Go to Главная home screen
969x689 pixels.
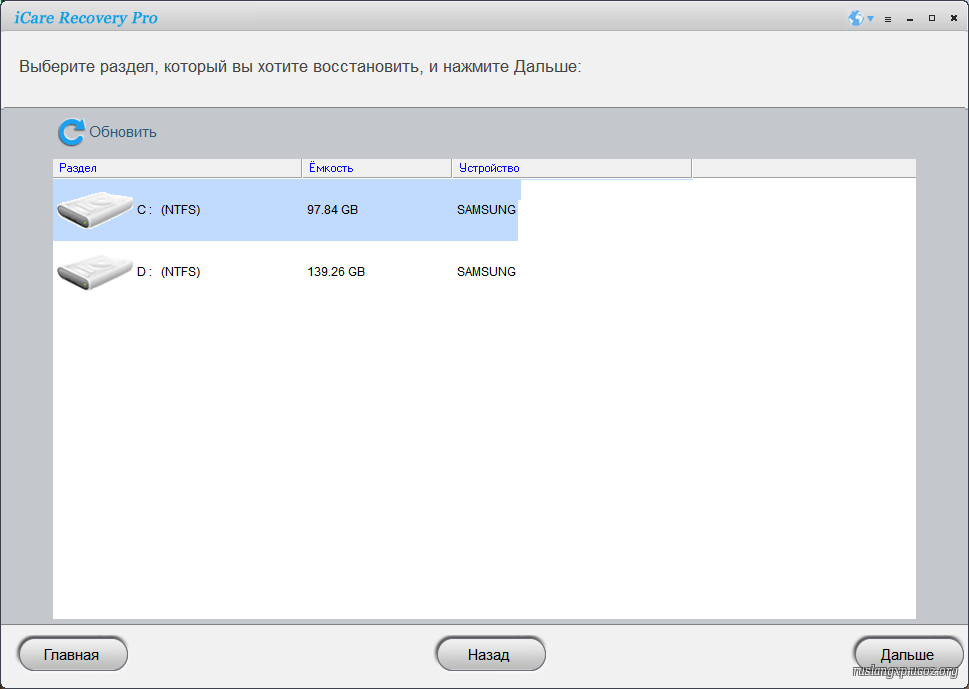click(x=72, y=655)
